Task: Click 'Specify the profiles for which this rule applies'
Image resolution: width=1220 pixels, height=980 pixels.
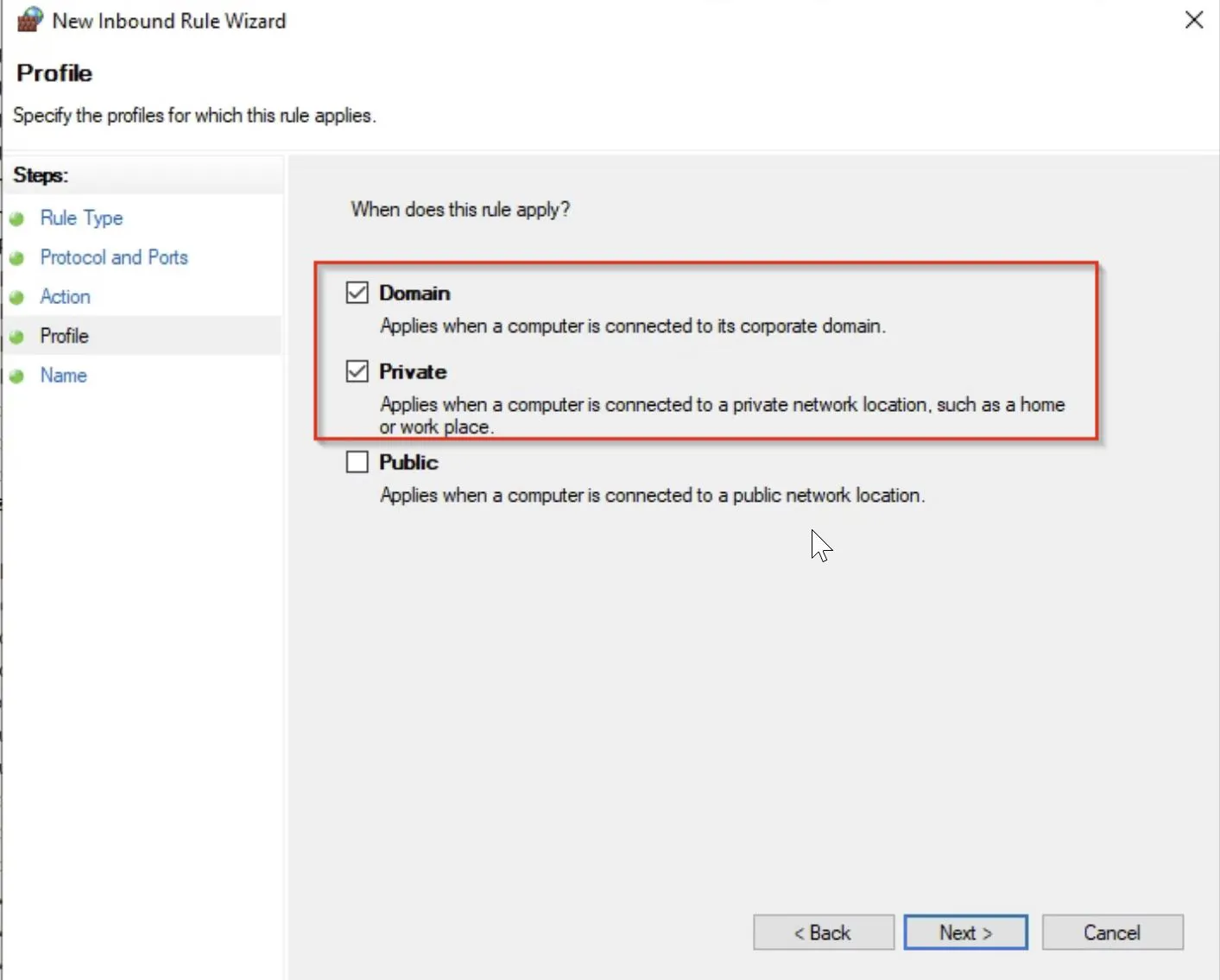Action: click(194, 115)
